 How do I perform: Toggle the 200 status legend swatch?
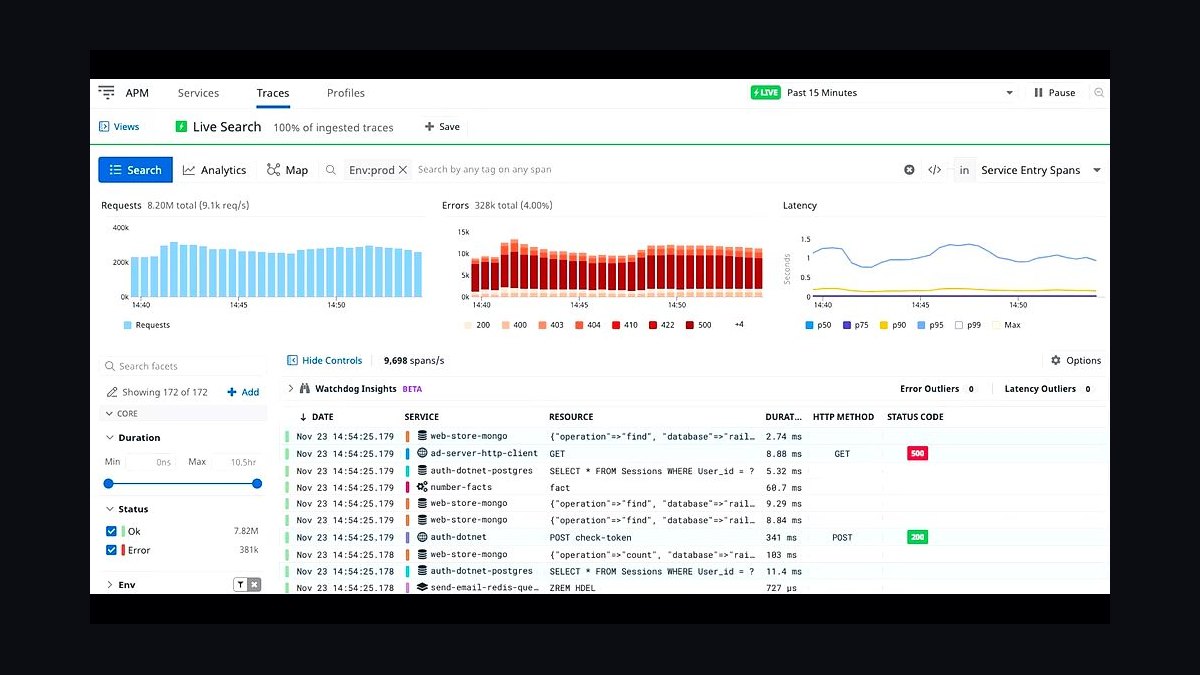pos(469,325)
